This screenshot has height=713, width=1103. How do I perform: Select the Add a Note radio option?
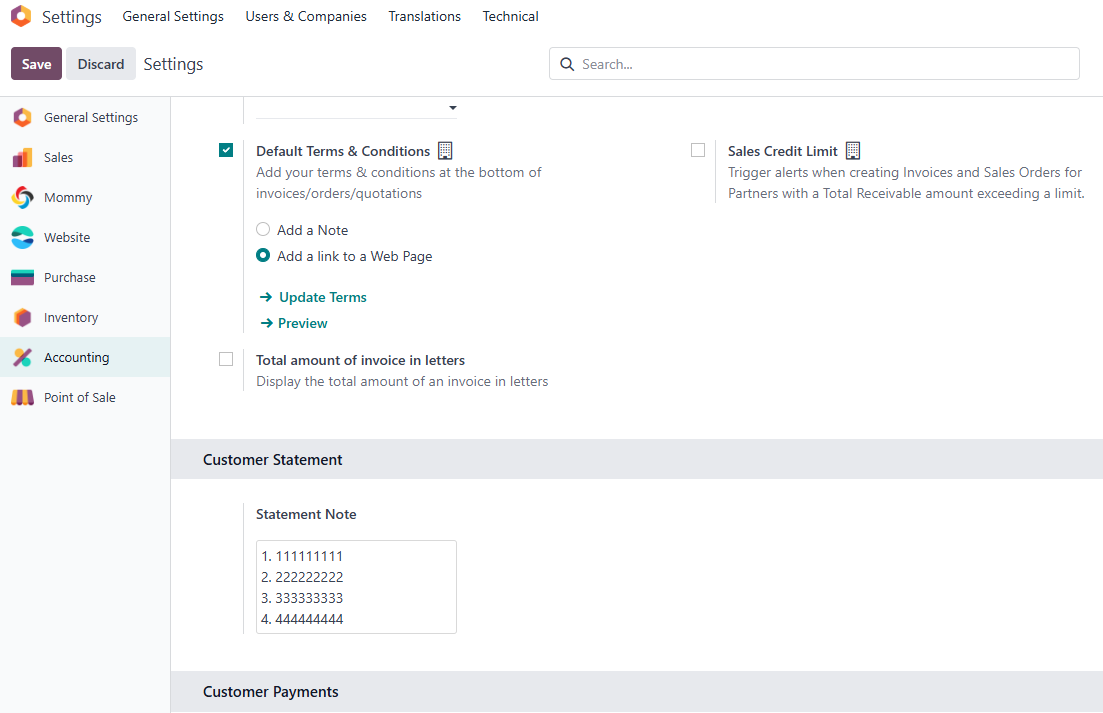(x=263, y=229)
